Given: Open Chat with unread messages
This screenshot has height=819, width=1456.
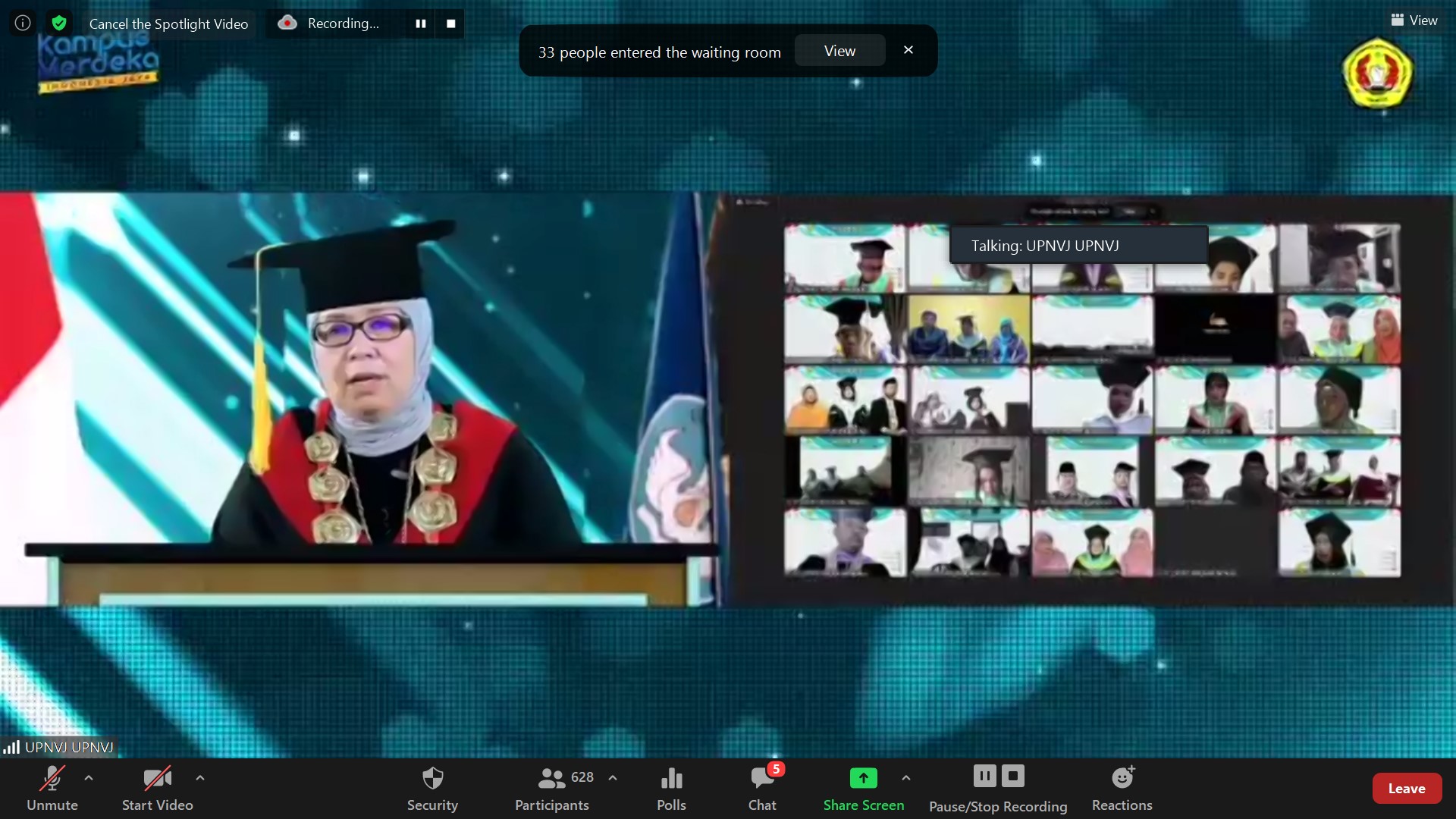Looking at the screenshot, I should 762,787.
